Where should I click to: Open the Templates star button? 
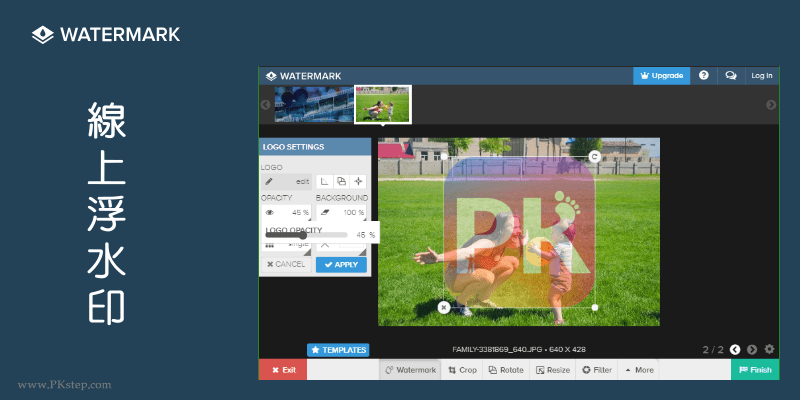pos(338,350)
